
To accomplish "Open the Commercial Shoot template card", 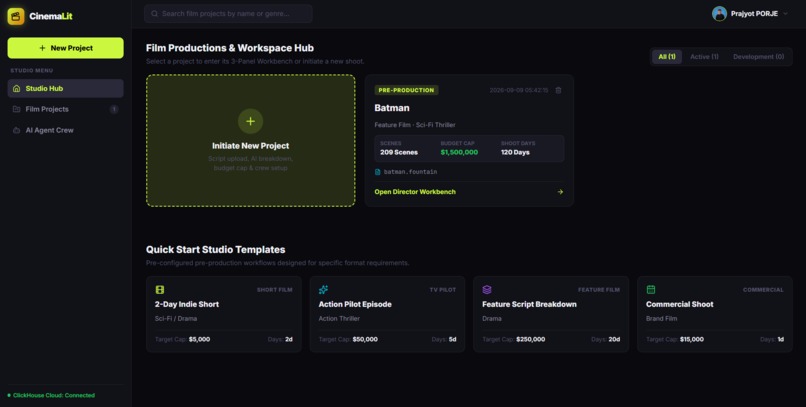I will [715, 314].
